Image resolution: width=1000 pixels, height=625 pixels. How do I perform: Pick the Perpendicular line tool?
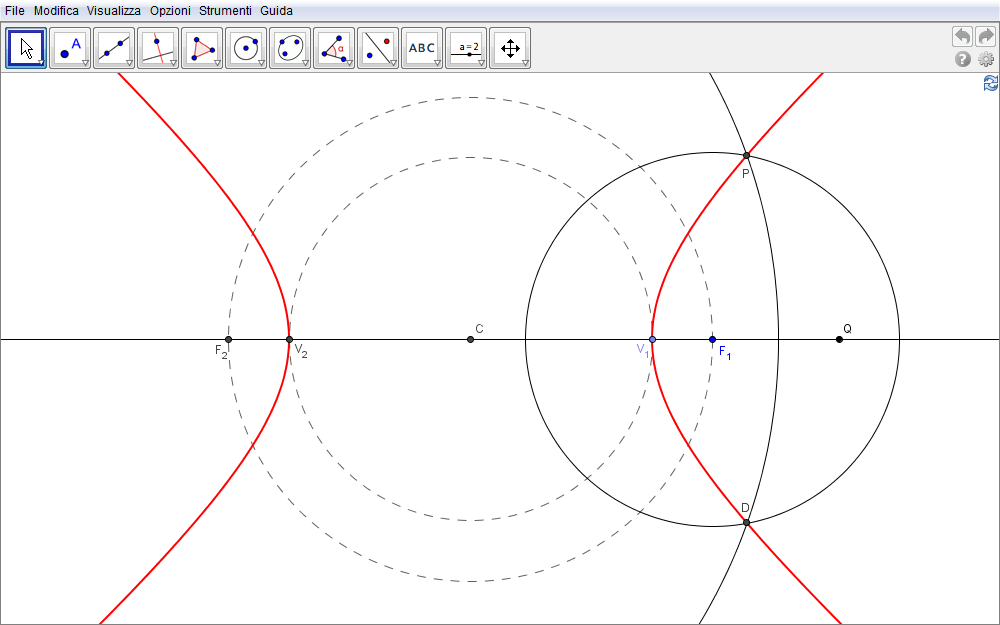pos(158,48)
